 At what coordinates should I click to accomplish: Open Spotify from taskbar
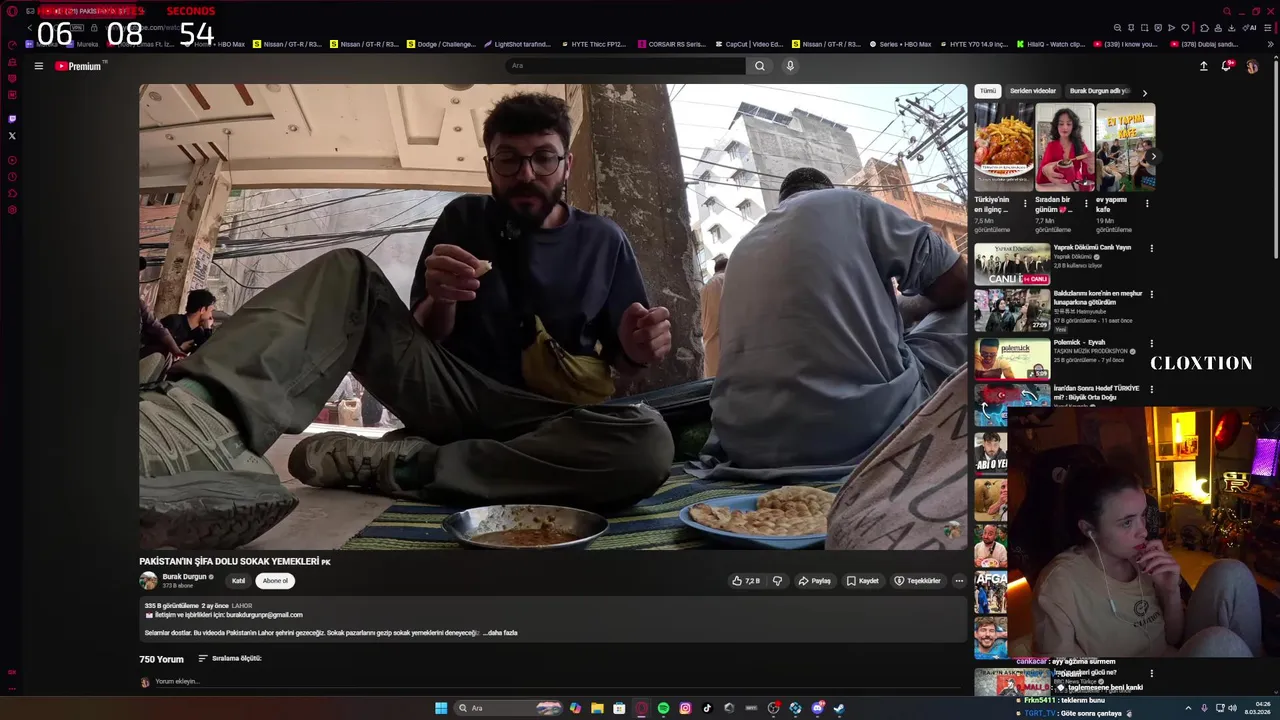663,708
